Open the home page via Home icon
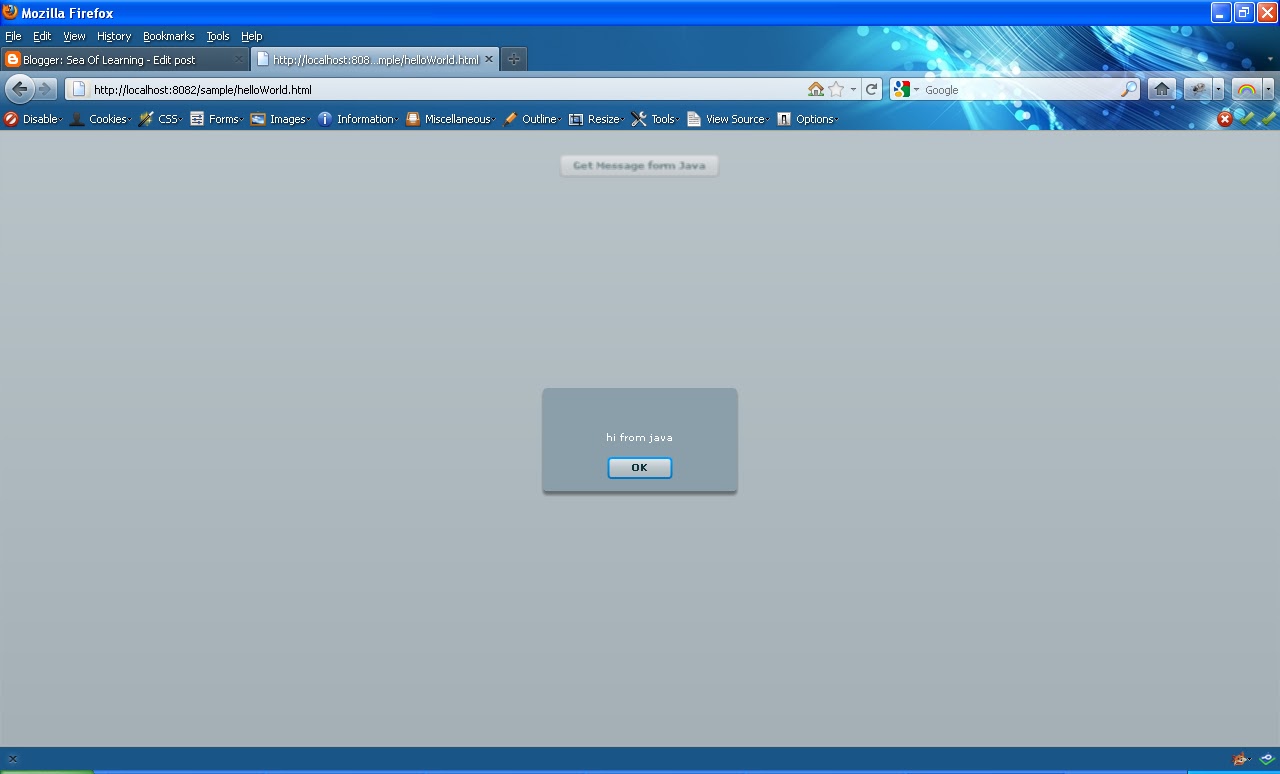The width and height of the screenshot is (1280, 774). pos(1161,89)
